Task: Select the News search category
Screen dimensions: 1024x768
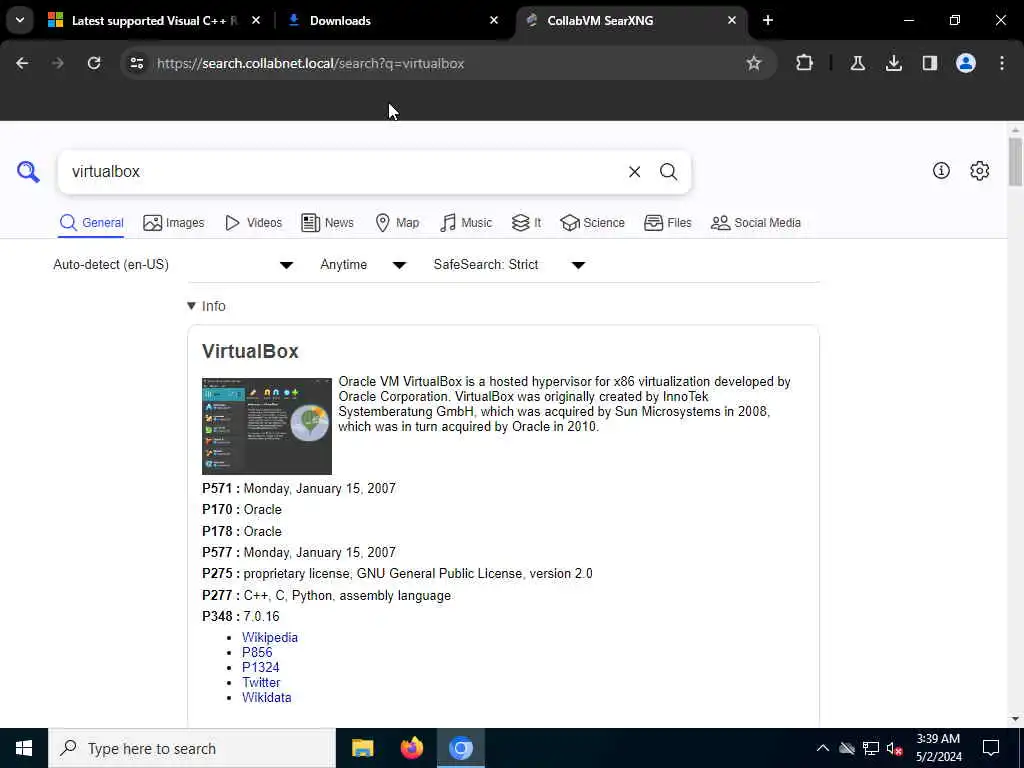Action: click(x=327, y=223)
